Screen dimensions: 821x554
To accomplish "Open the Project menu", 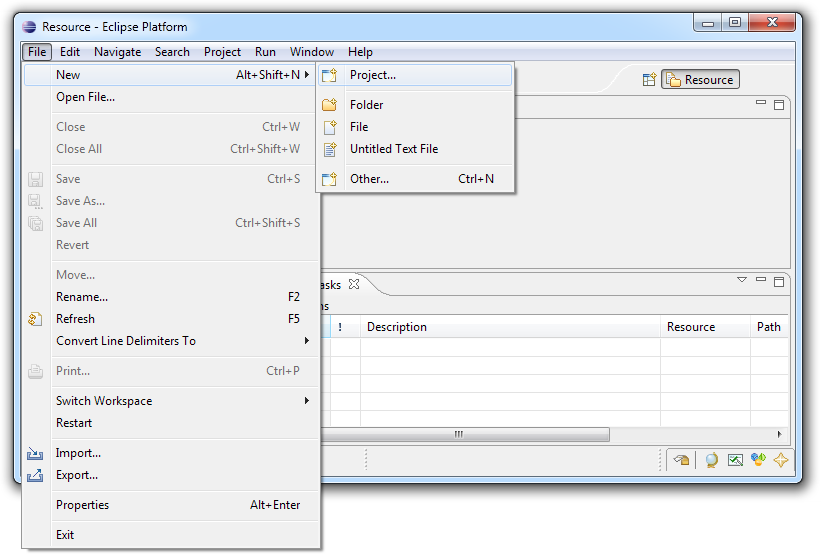I will [x=223, y=52].
